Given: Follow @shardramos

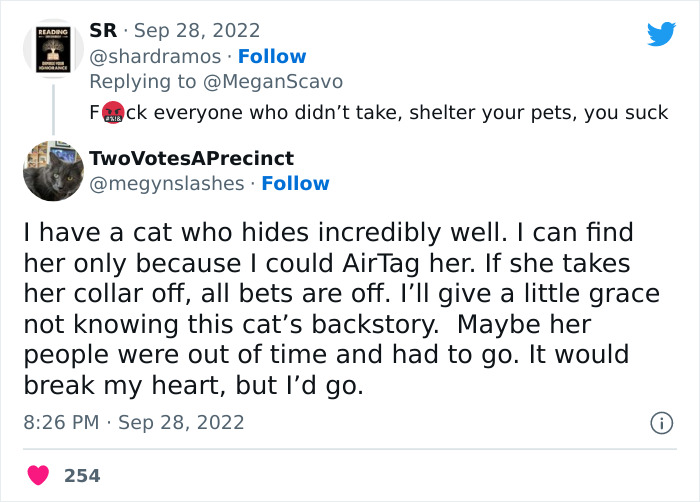Looking at the screenshot, I should 272,57.
